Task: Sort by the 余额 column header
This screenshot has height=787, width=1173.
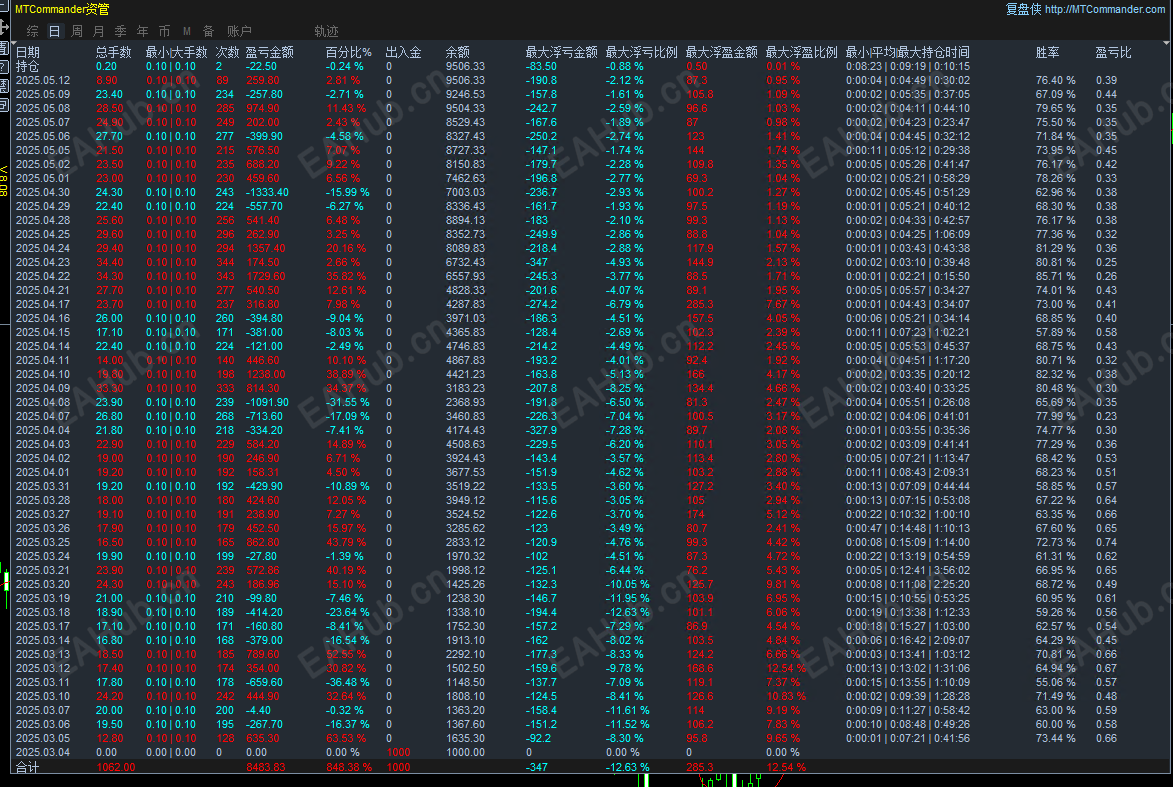Action: 457,52
